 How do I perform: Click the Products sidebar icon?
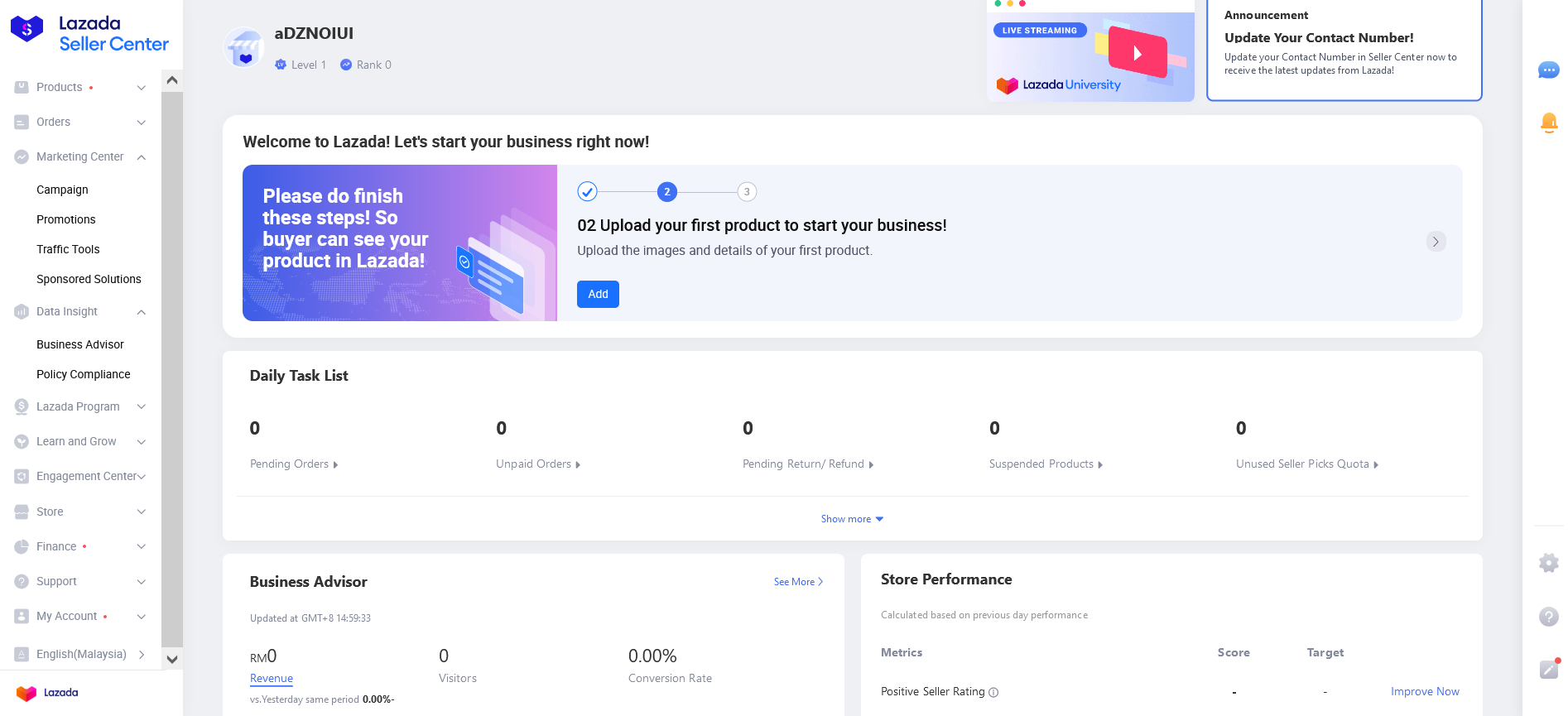pos(22,87)
